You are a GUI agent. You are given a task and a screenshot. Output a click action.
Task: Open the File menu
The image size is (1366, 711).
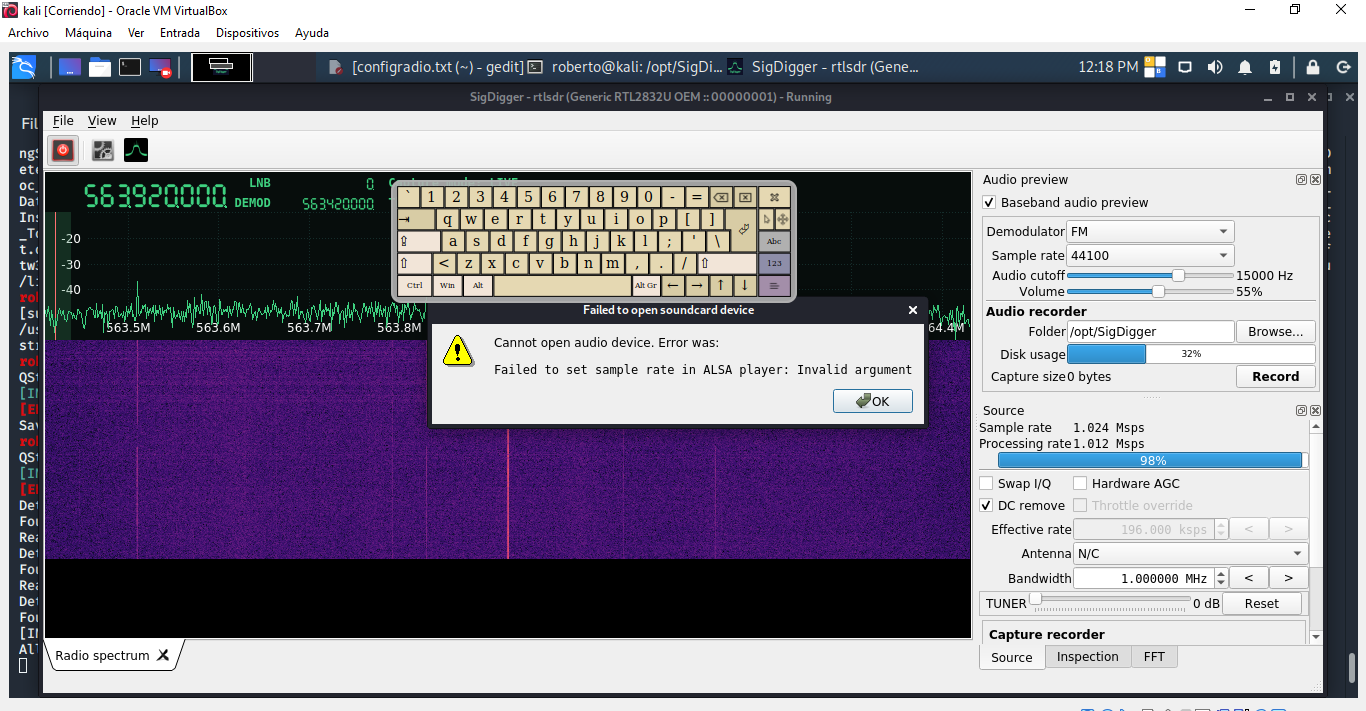(63, 120)
